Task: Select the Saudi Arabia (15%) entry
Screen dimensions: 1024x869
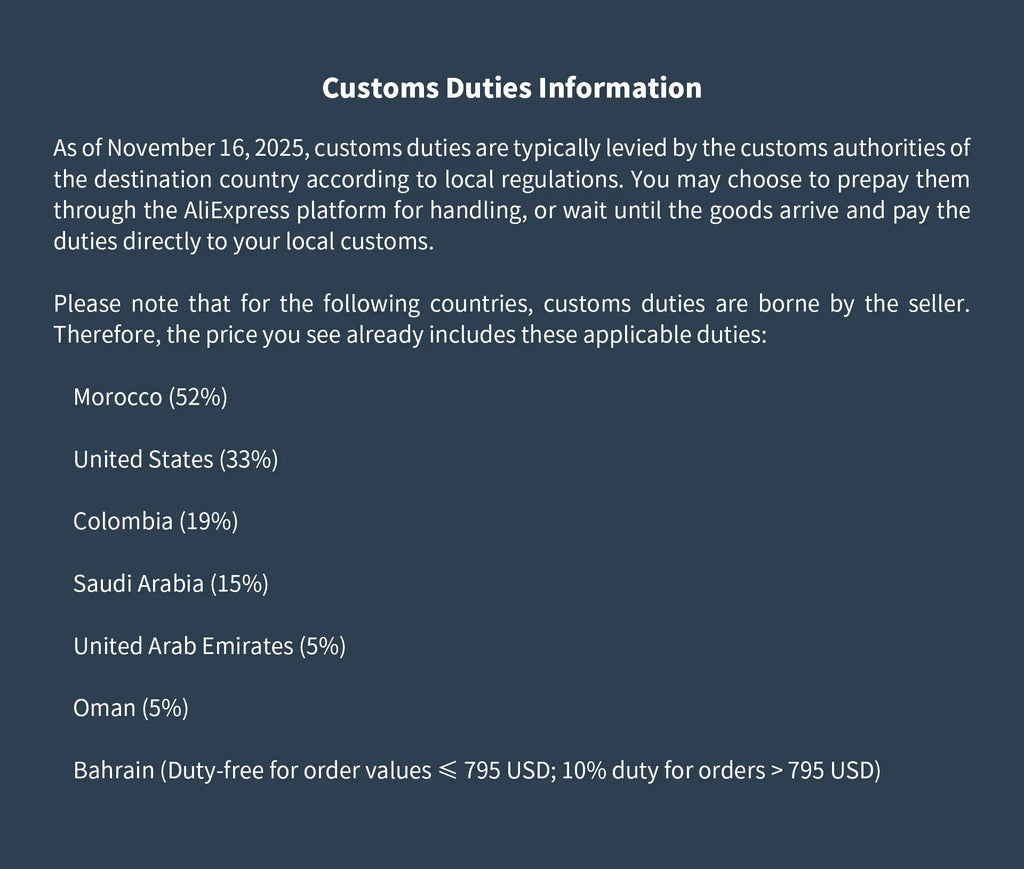Action: pyautogui.click(x=171, y=583)
